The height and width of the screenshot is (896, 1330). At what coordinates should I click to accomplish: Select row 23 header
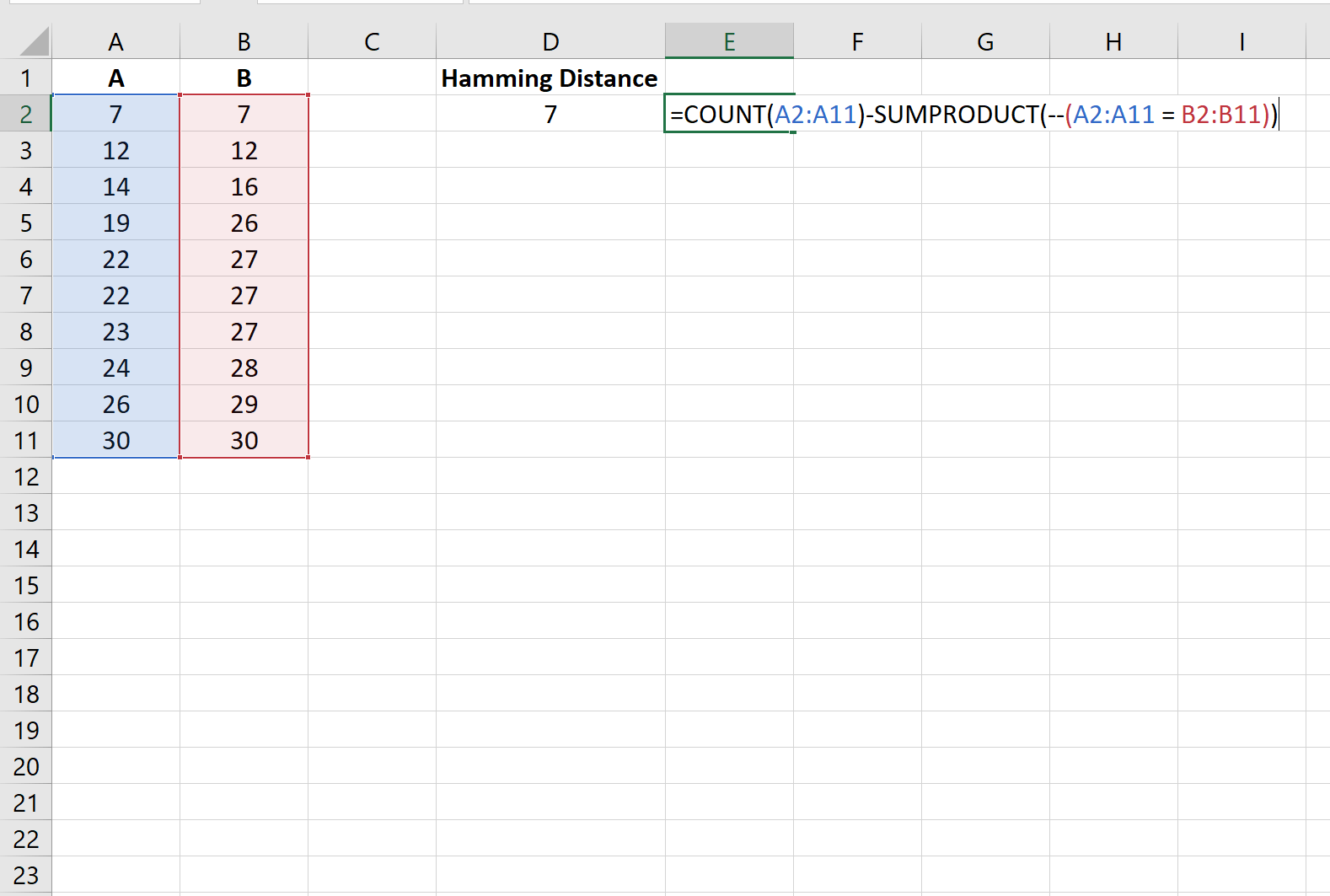coord(26,875)
